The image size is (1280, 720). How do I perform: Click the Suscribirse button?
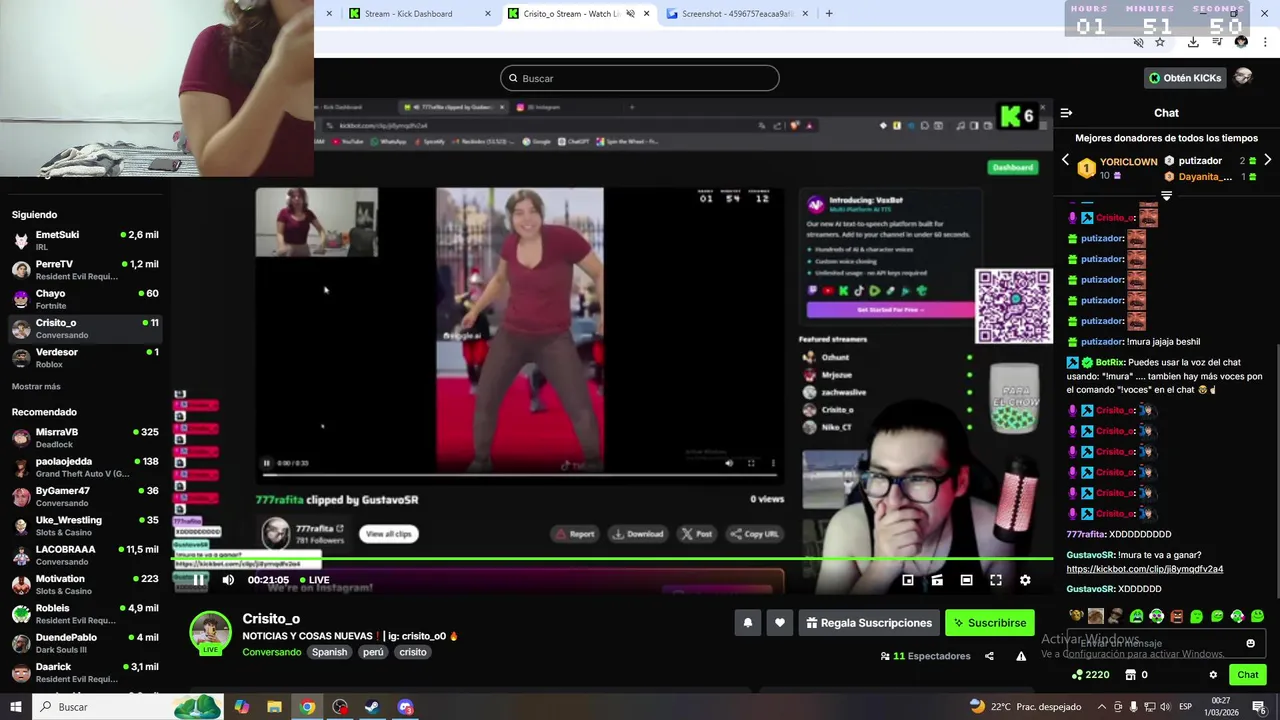coord(989,623)
